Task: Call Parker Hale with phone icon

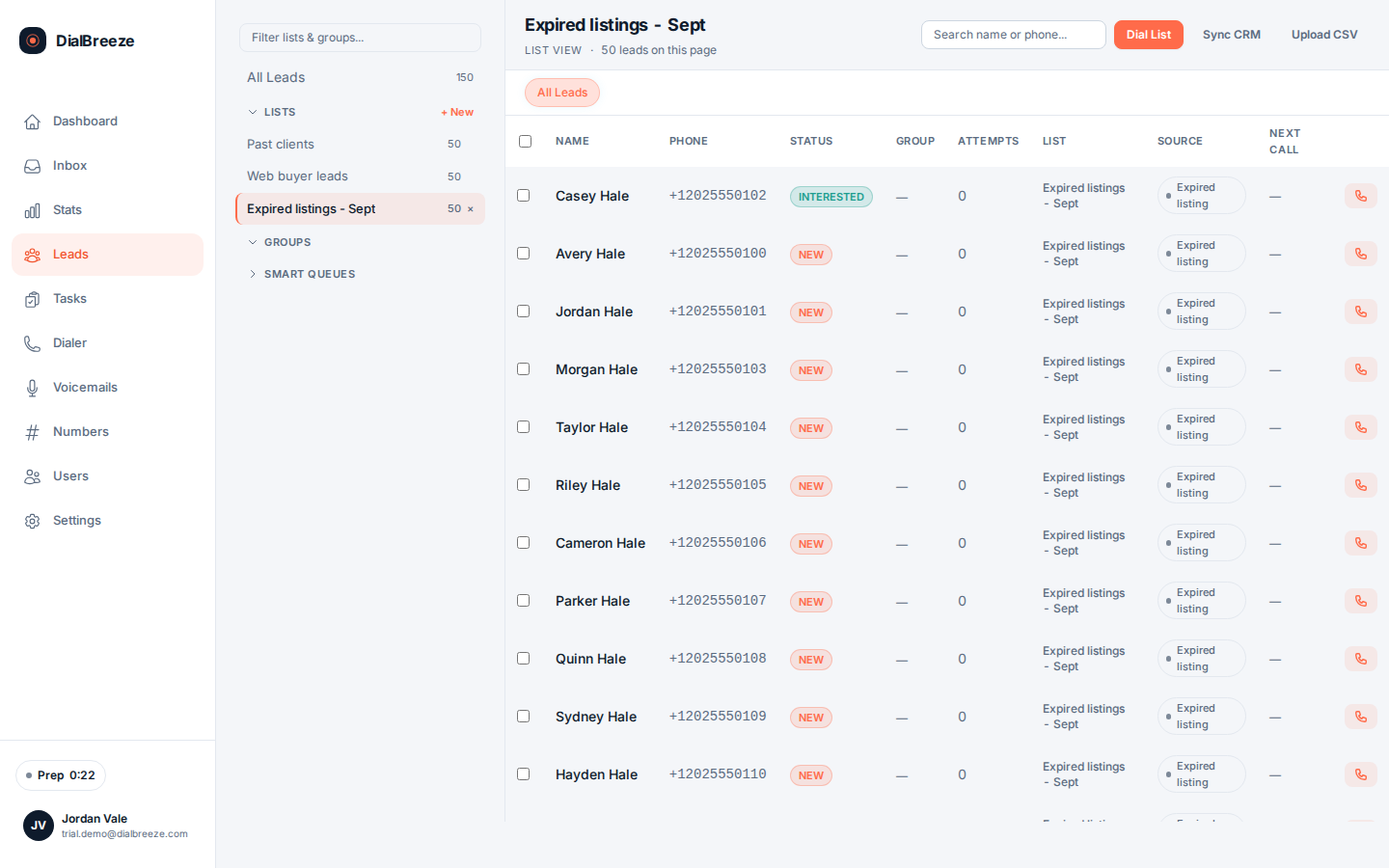Action: (x=1360, y=601)
